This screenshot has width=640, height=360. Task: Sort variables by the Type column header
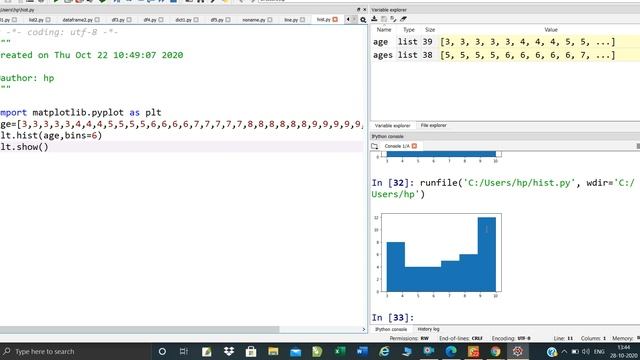pyautogui.click(x=409, y=30)
